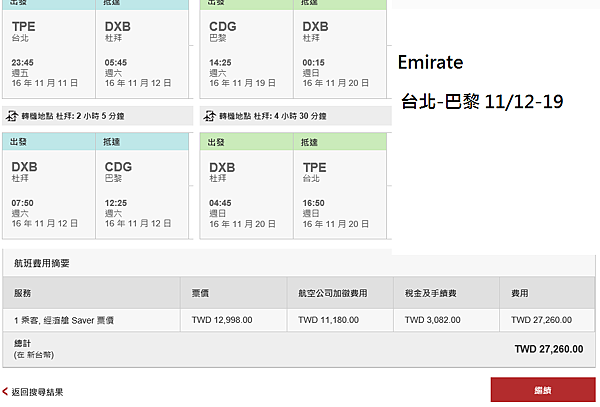Click the DXB departure time 04:45

220,203
